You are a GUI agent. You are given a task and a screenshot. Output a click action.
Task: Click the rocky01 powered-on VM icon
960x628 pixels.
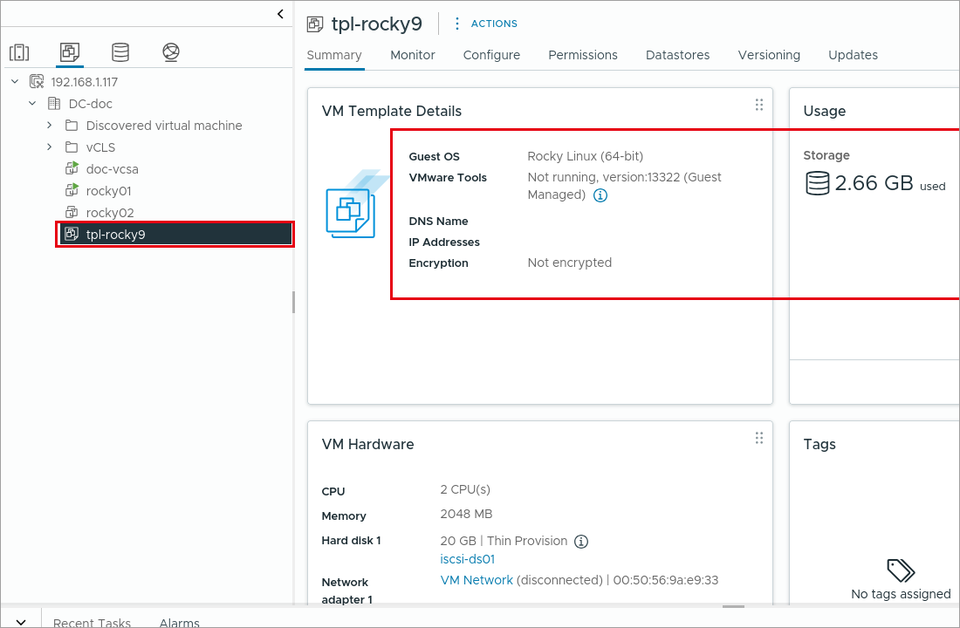pos(72,190)
